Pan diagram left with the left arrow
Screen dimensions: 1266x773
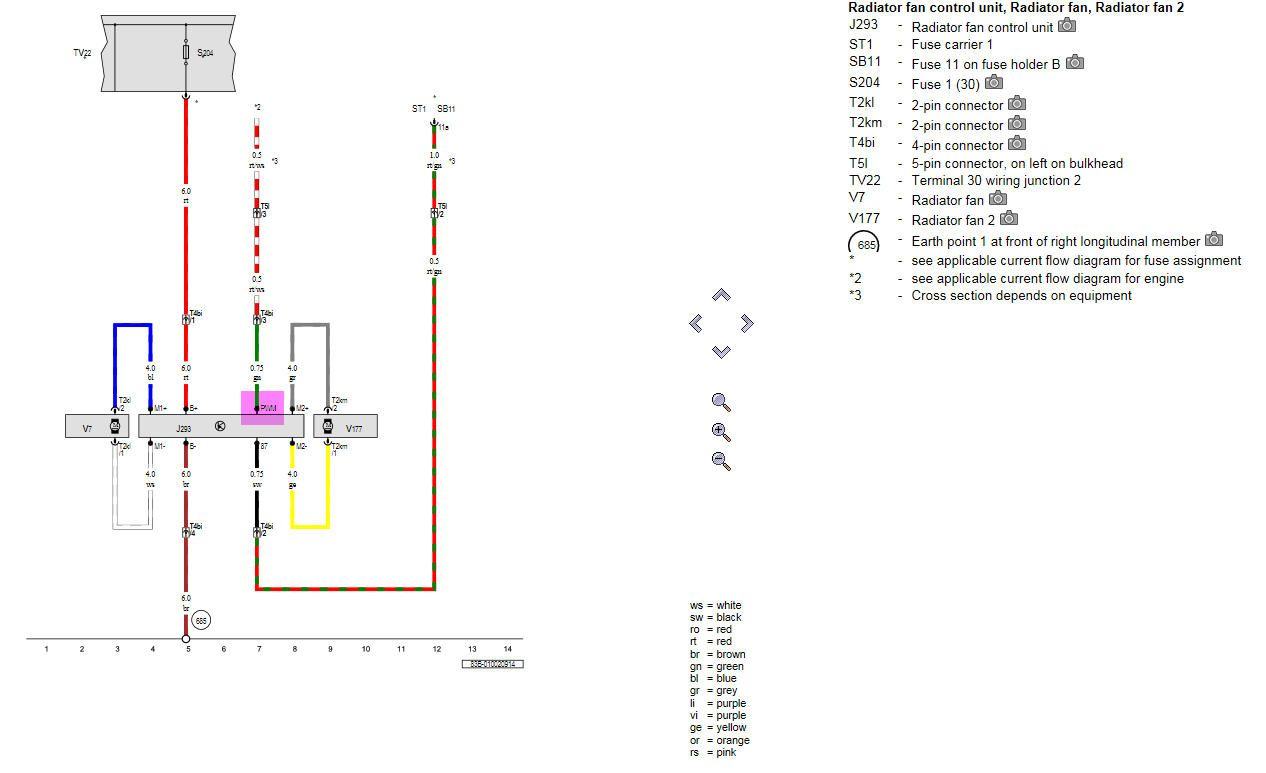[696, 323]
